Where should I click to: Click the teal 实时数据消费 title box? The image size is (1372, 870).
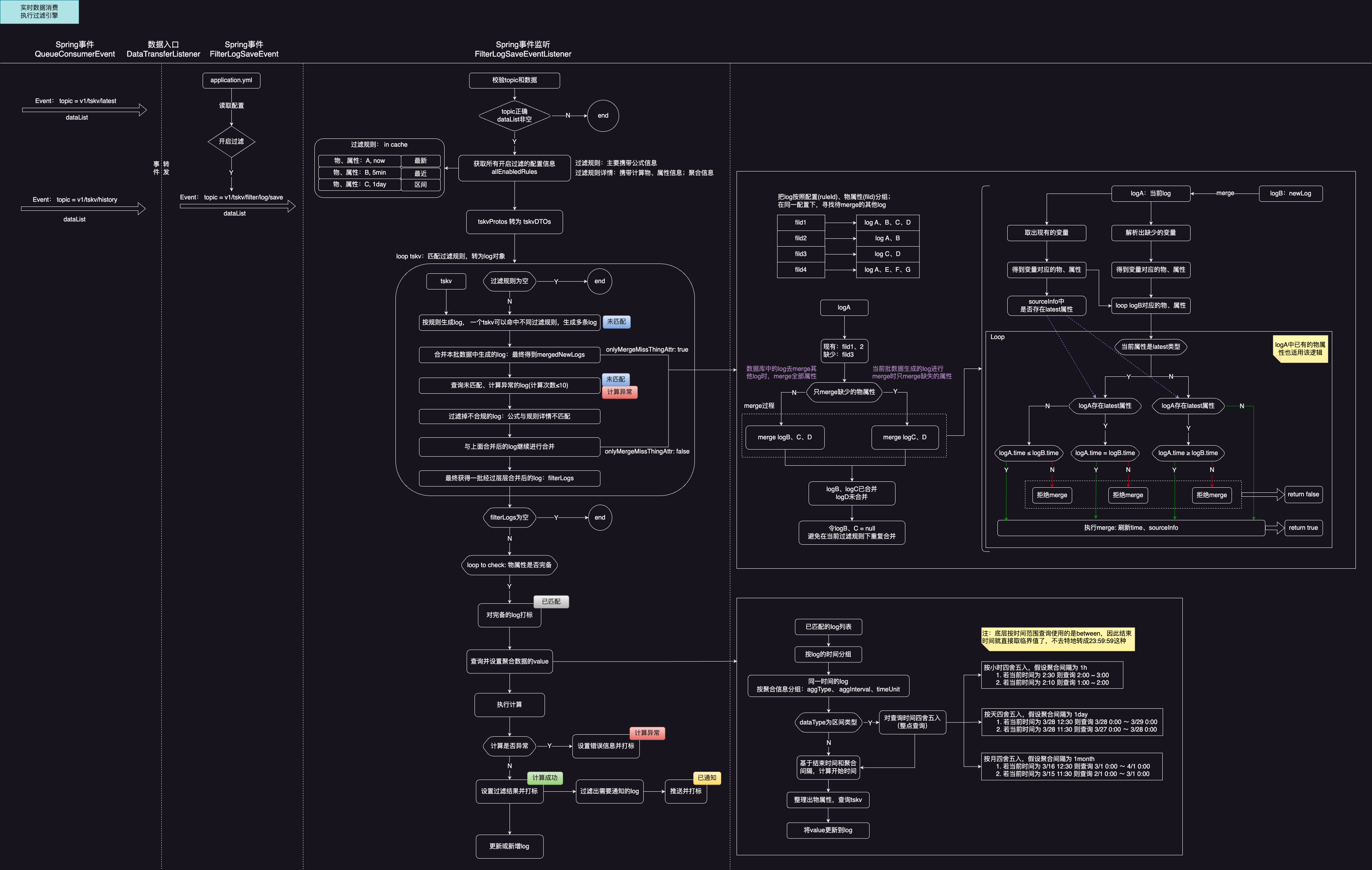click(x=39, y=11)
